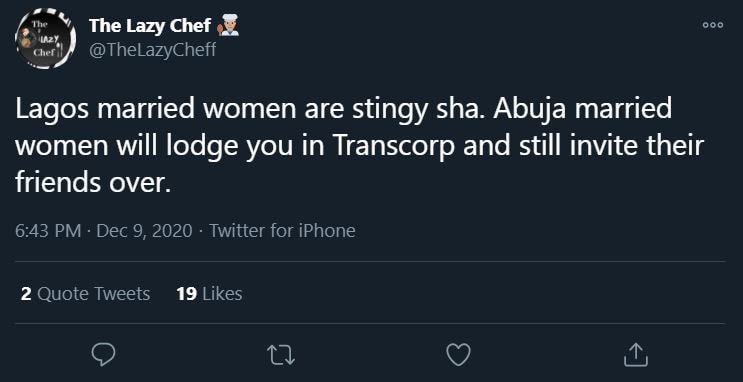Click the 6:43 PM timestamp
Screen dimensions: 743x382
[x=48, y=231]
